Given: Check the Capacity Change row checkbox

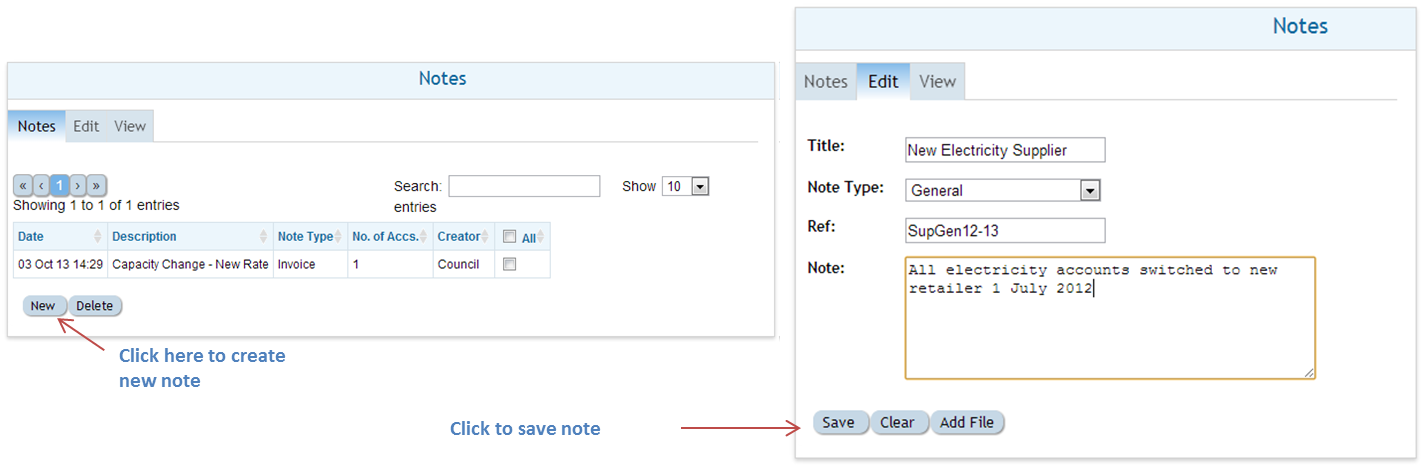Looking at the screenshot, I should 509,265.
